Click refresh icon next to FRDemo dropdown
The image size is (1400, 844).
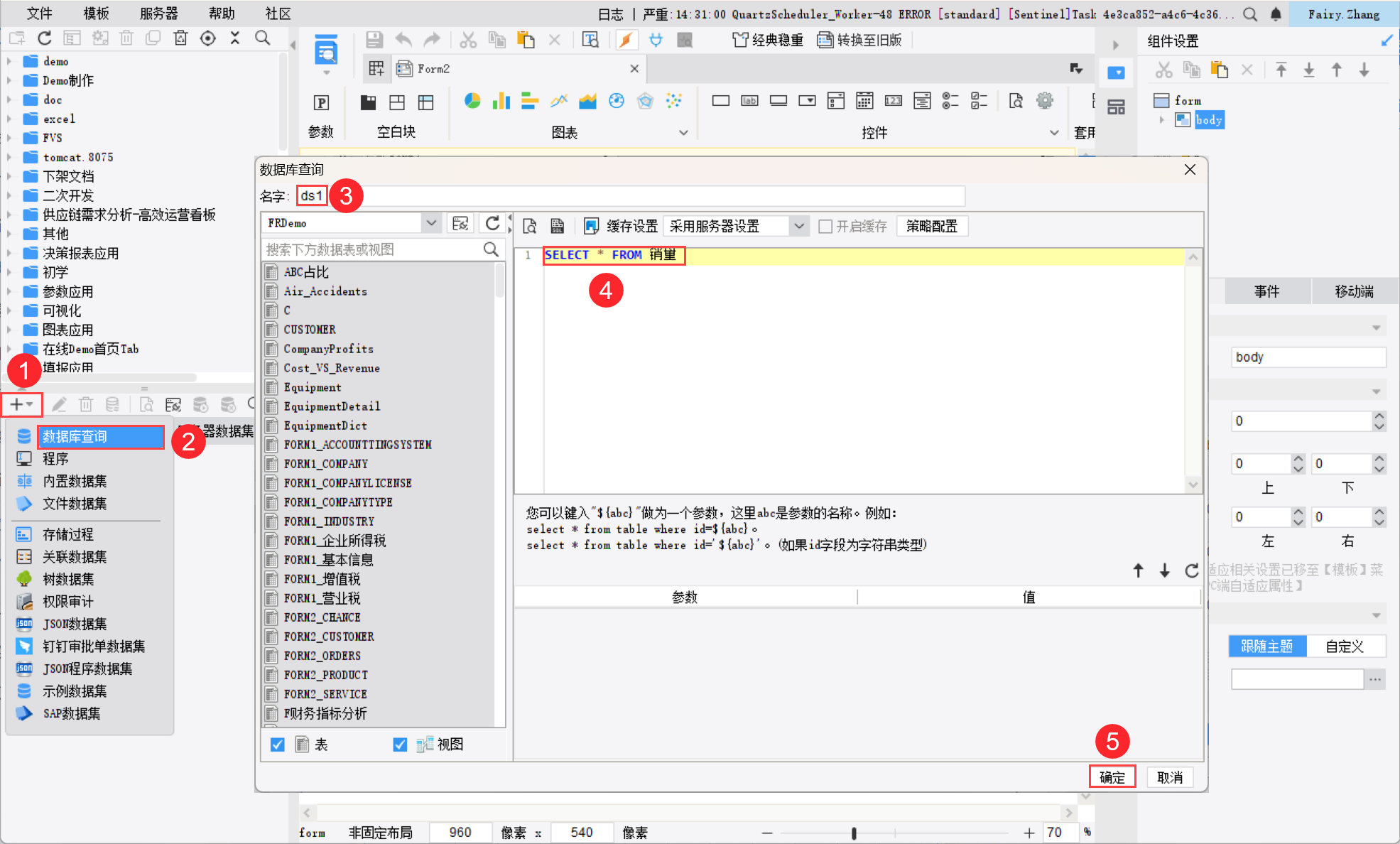tap(492, 223)
